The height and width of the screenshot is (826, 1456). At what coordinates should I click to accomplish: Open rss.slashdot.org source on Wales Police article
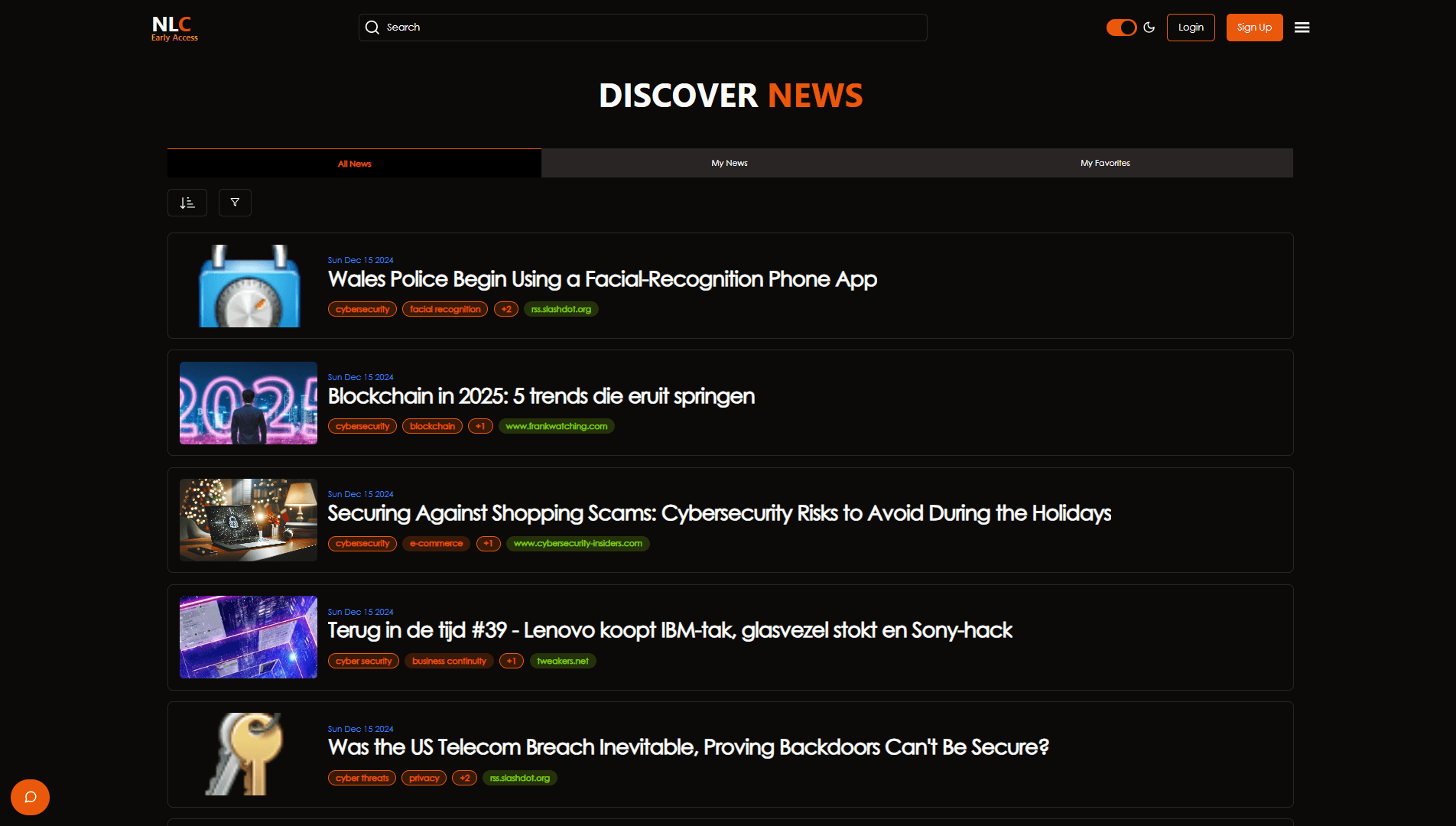[561, 309]
